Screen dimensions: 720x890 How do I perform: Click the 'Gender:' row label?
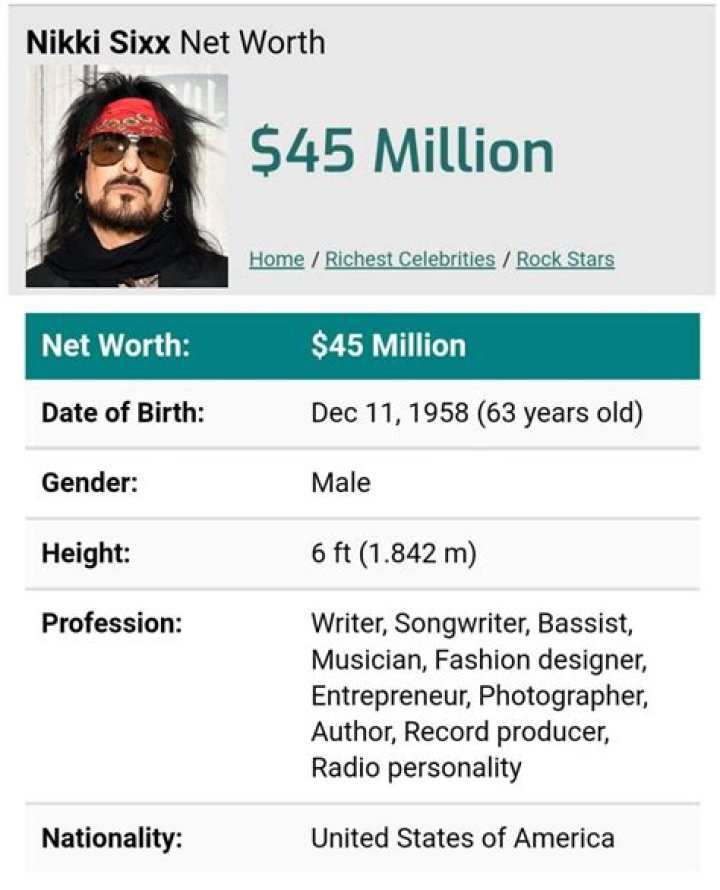click(89, 483)
